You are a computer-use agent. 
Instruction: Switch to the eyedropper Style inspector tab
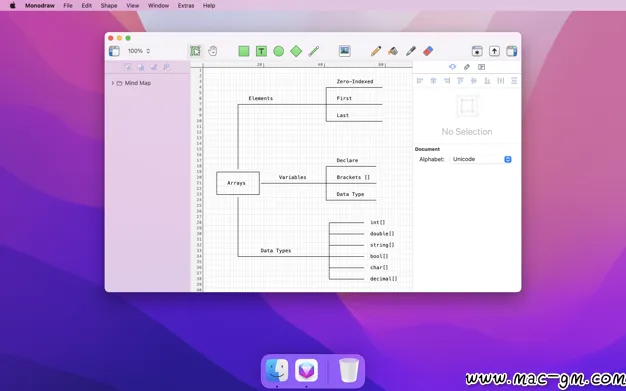(467, 67)
